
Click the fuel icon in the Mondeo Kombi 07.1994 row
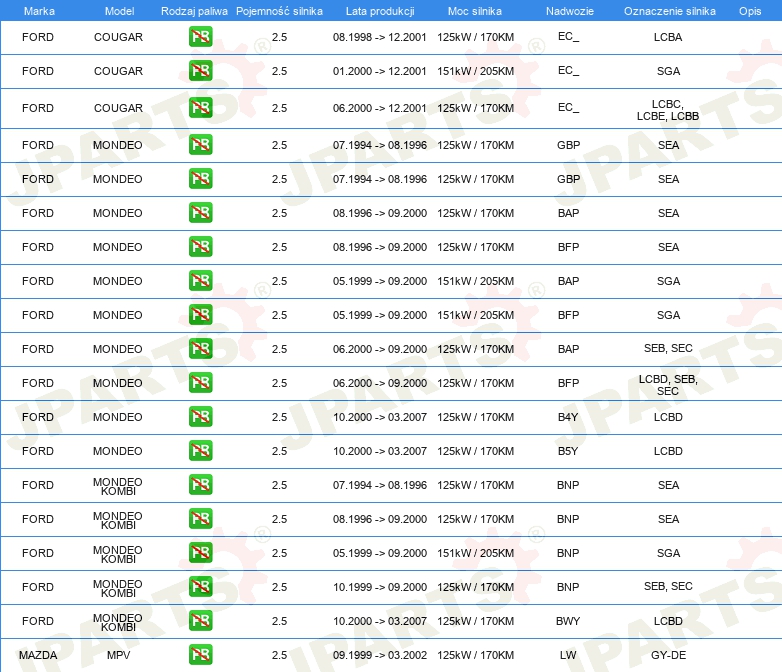(200, 484)
